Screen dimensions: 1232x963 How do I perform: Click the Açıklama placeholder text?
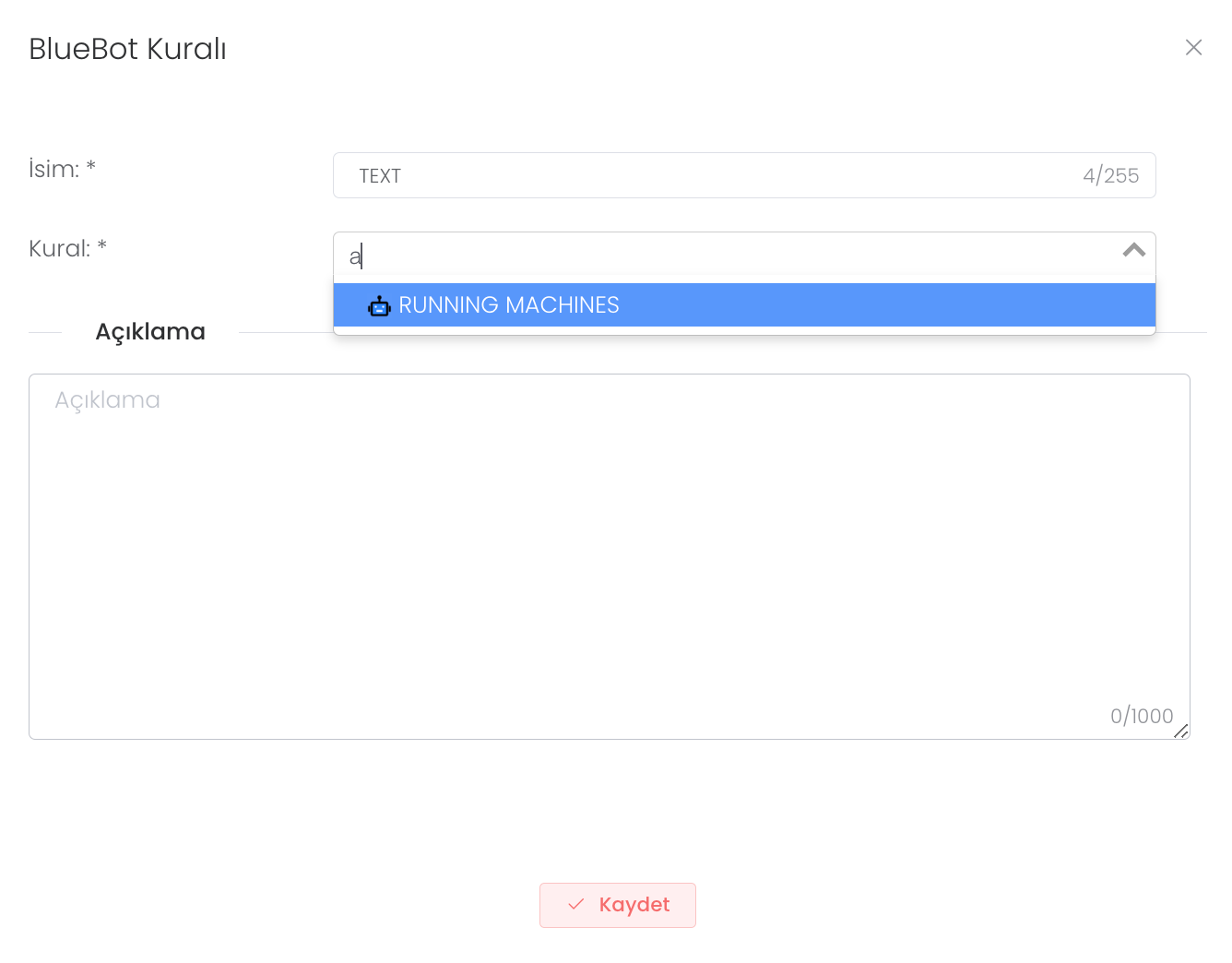pos(107,399)
